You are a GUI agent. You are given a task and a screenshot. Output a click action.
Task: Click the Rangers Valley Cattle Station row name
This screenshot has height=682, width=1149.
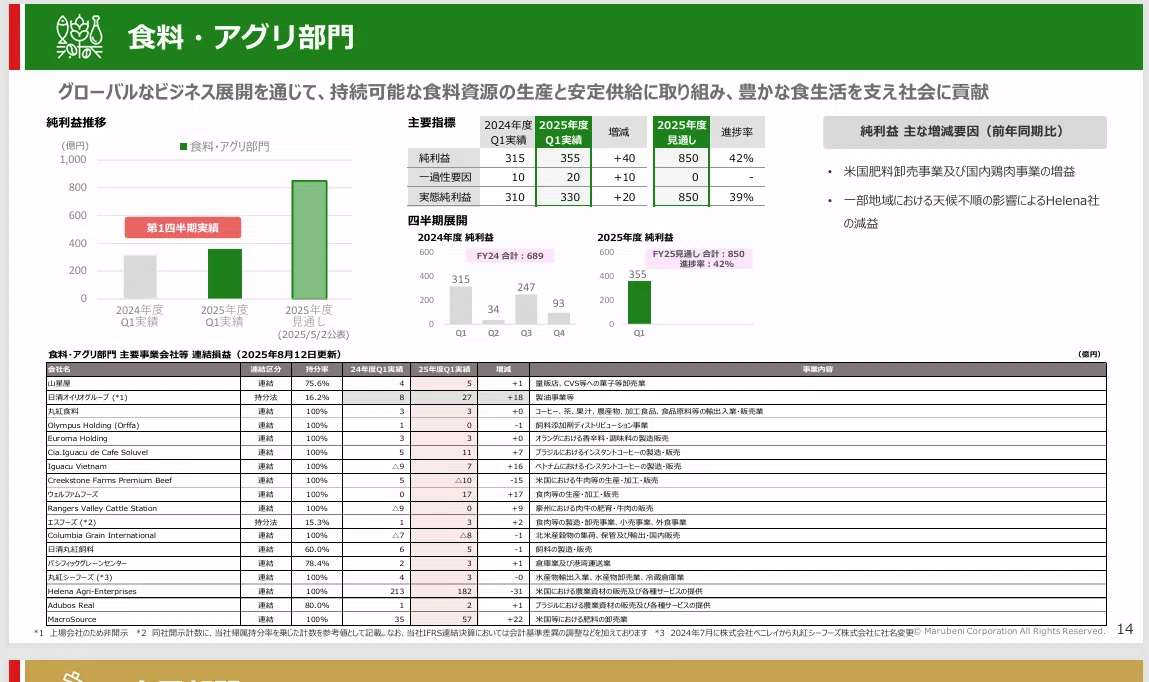pyautogui.click(x=102, y=508)
